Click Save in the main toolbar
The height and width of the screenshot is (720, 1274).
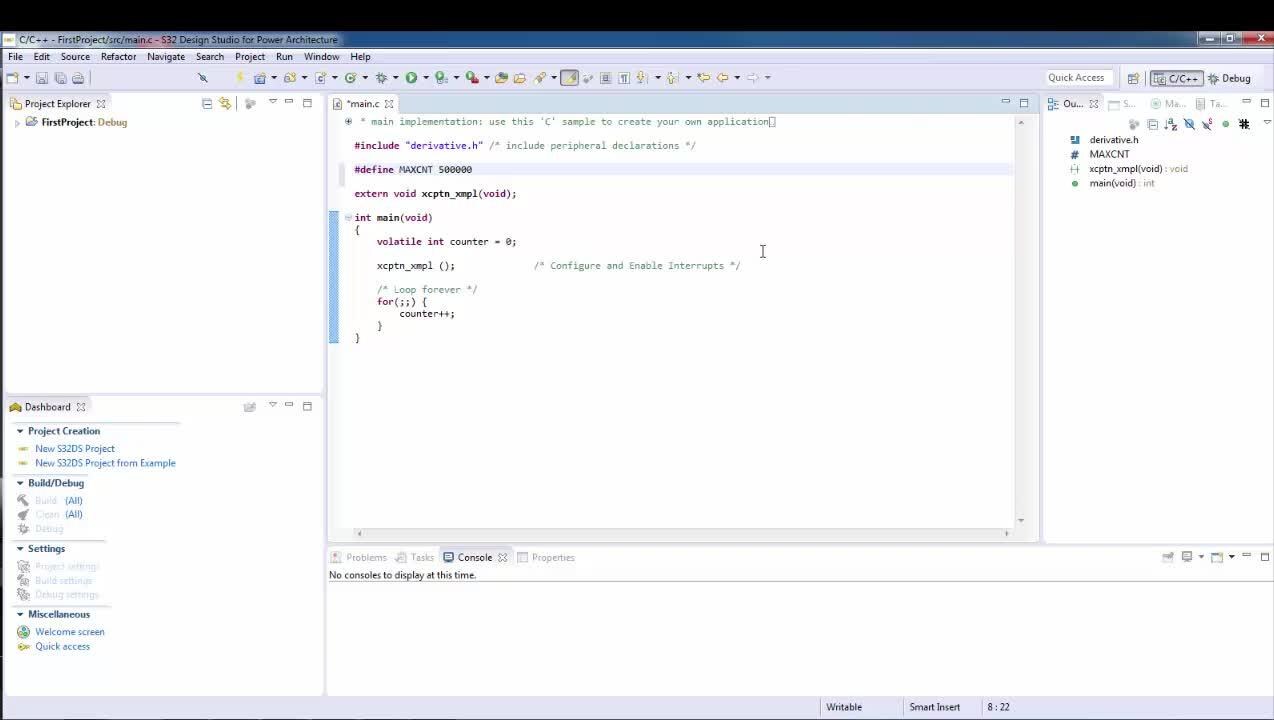(x=42, y=78)
